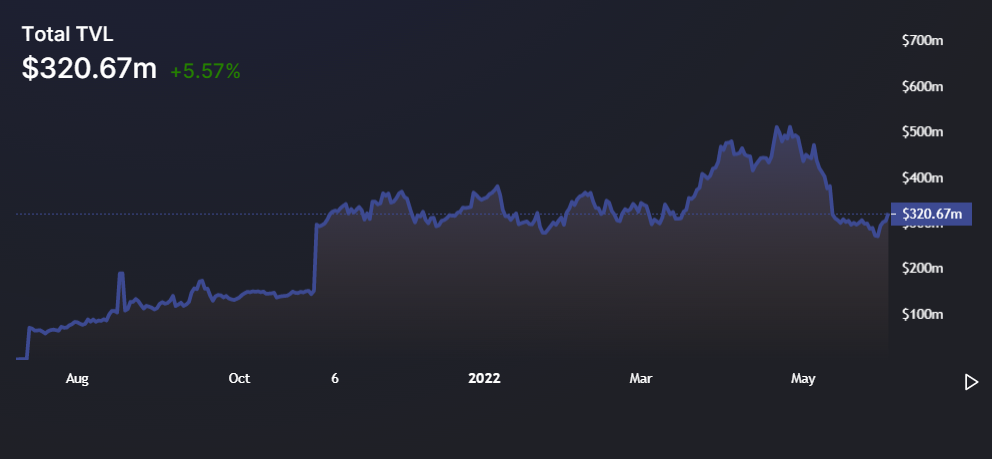The width and height of the screenshot is (992, 459).
Task: Click the play arrow icon at bottom right
Action: (x=970, y=382)
